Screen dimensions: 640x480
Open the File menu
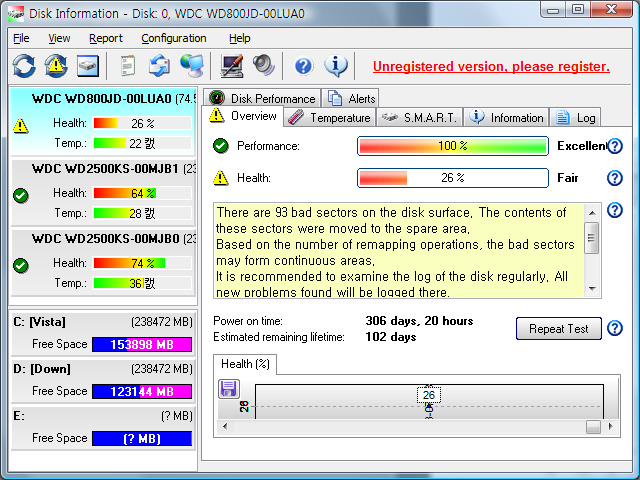click(21, 38)
